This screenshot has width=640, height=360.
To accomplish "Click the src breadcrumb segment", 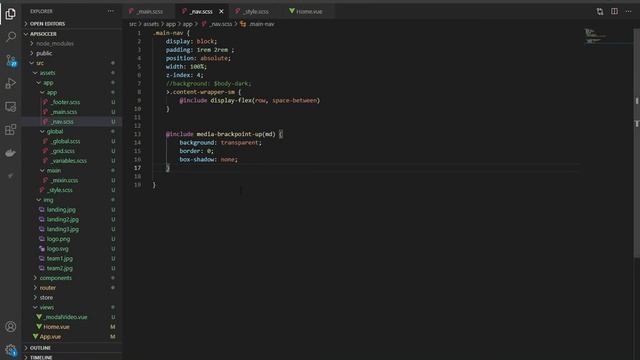I will [132, 24].
